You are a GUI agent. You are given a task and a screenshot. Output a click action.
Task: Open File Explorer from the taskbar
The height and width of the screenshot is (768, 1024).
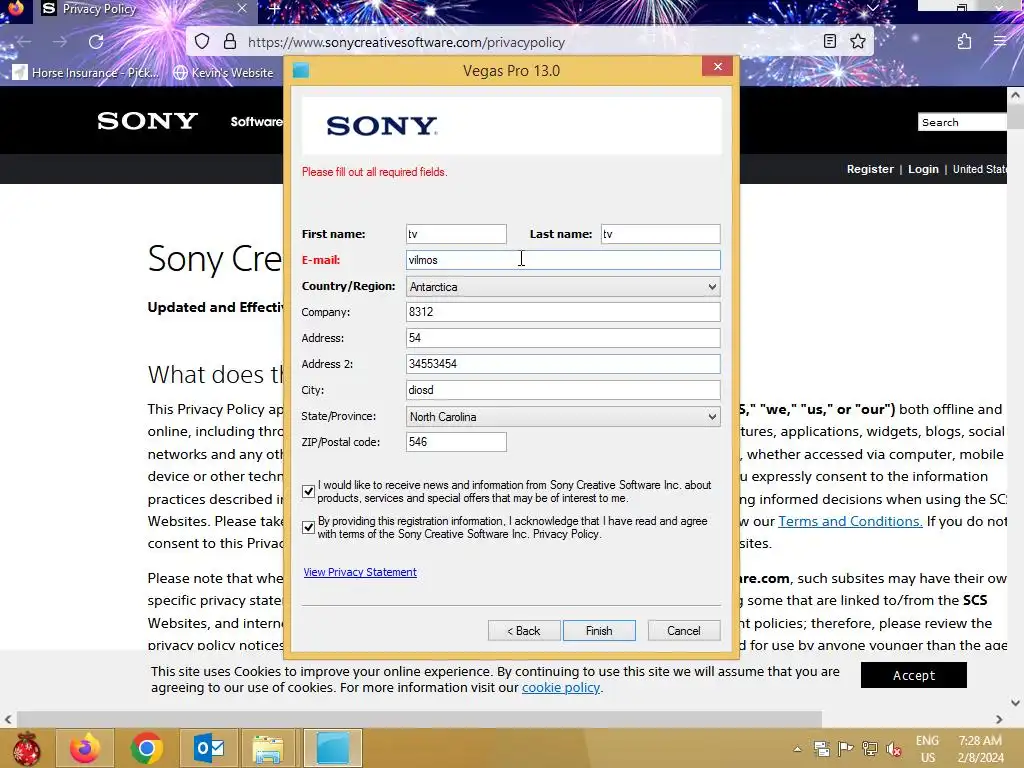(268, 748)
